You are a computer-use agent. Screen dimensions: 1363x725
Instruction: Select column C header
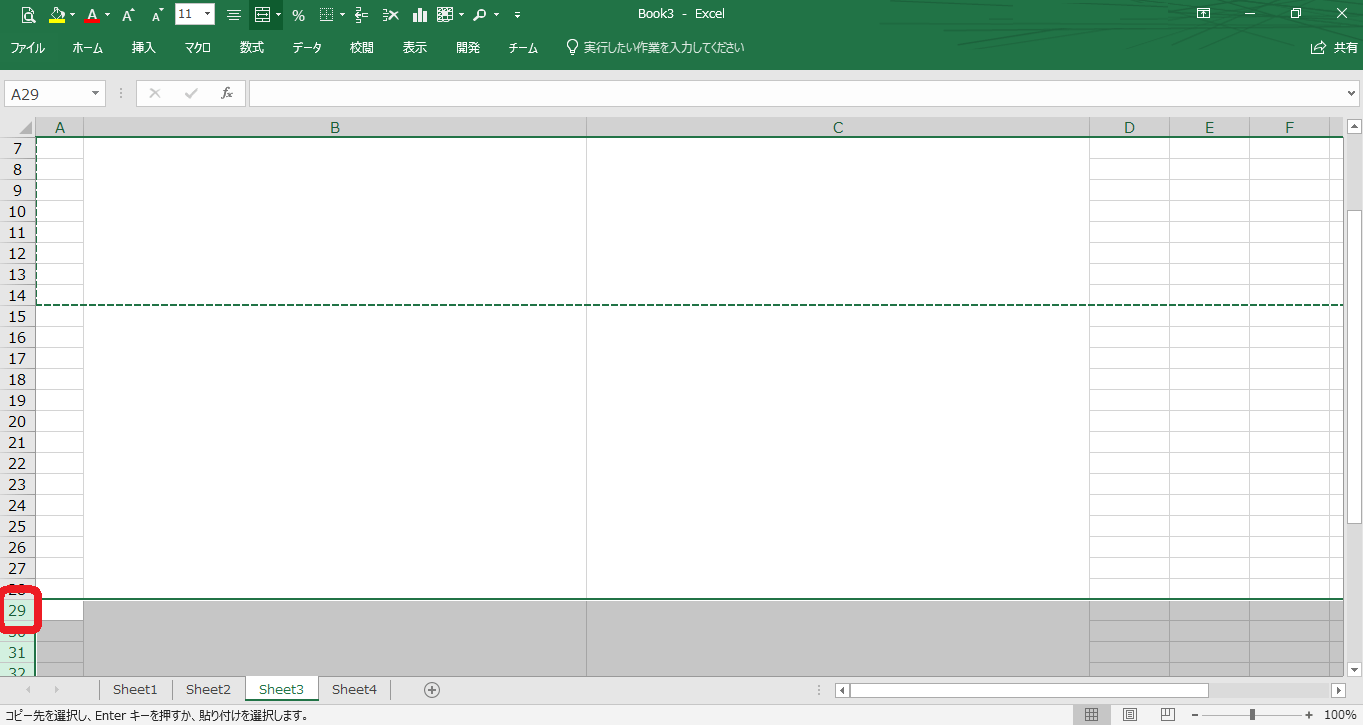point(838,127)
